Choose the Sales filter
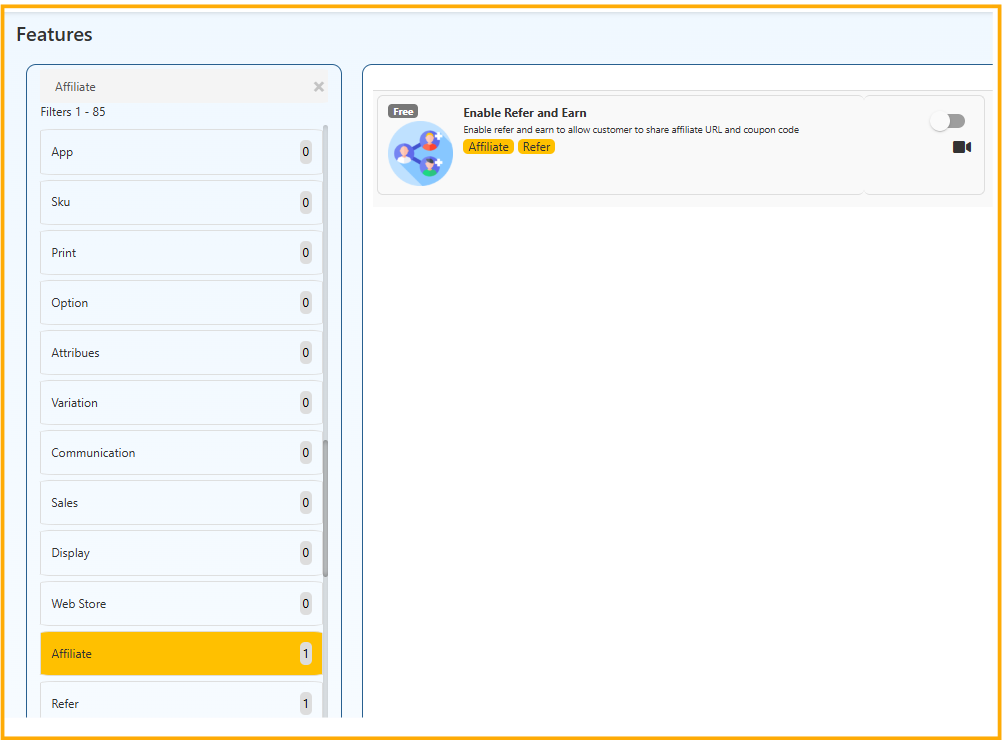 point(181,503)
